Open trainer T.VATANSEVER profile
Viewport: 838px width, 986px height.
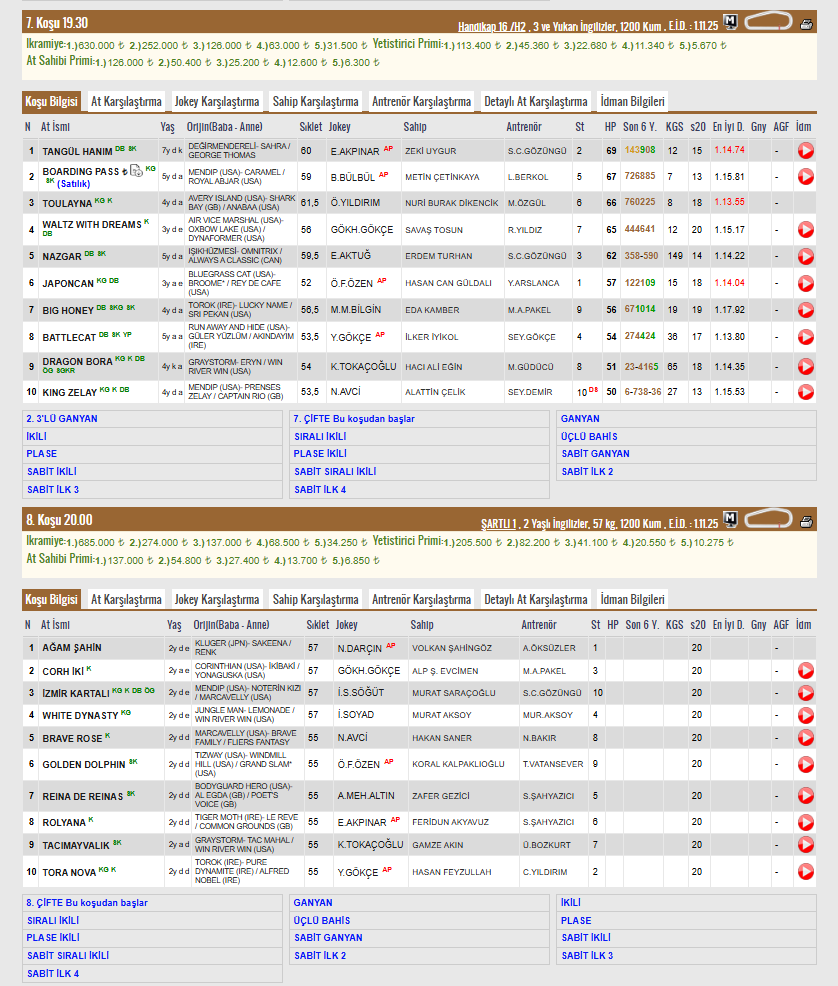553,764
